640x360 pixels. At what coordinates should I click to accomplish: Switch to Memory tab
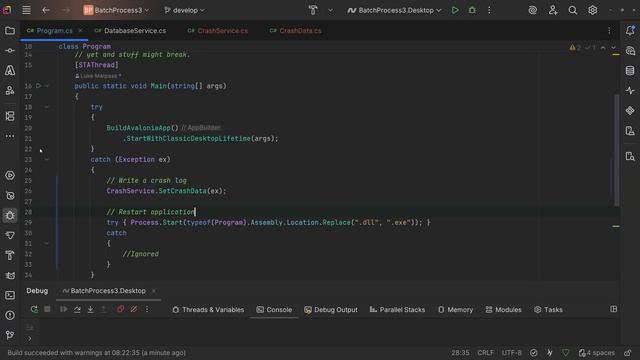tap(456, 310)
